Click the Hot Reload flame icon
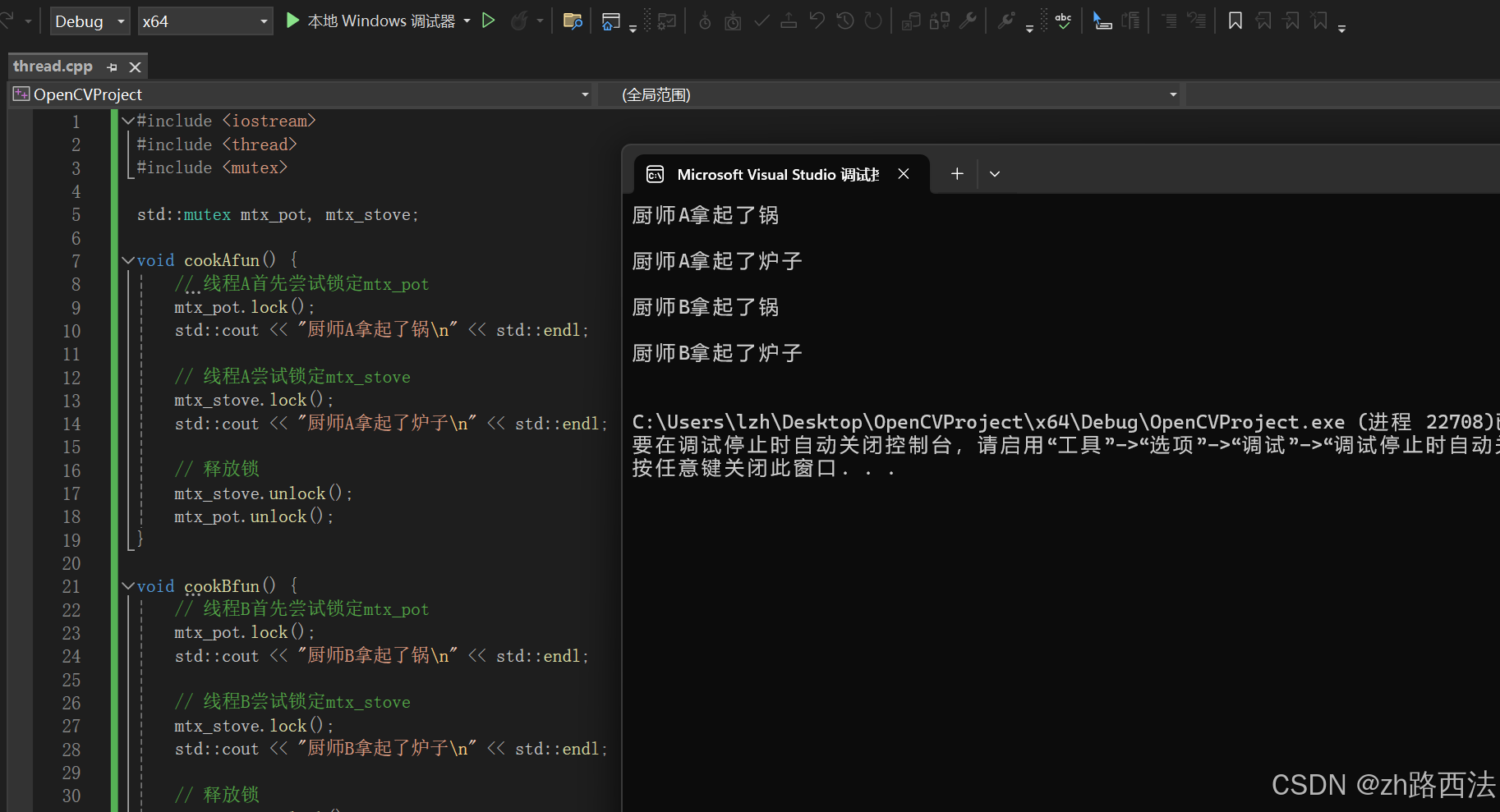This screenshot has height=812, width=1500. [x=518, y=21]
